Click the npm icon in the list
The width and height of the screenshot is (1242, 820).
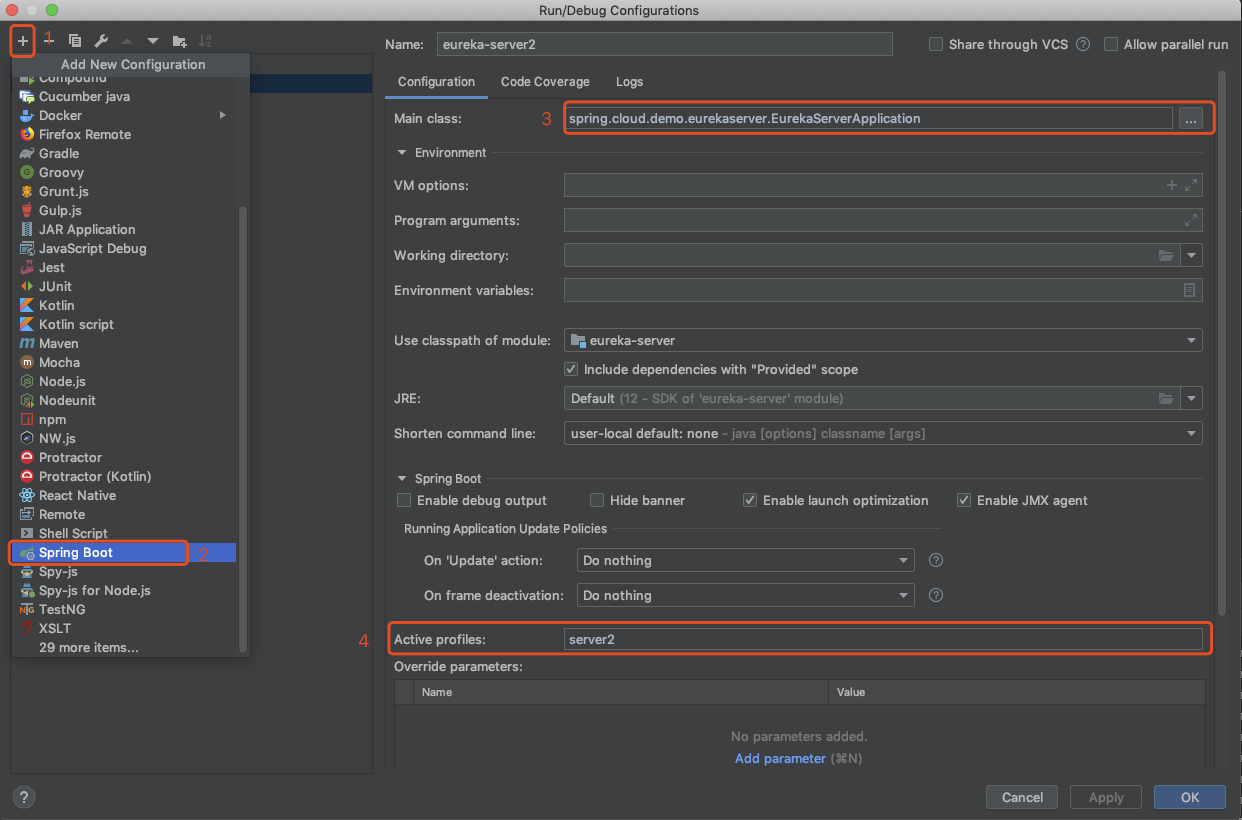(x=27, y=420)
